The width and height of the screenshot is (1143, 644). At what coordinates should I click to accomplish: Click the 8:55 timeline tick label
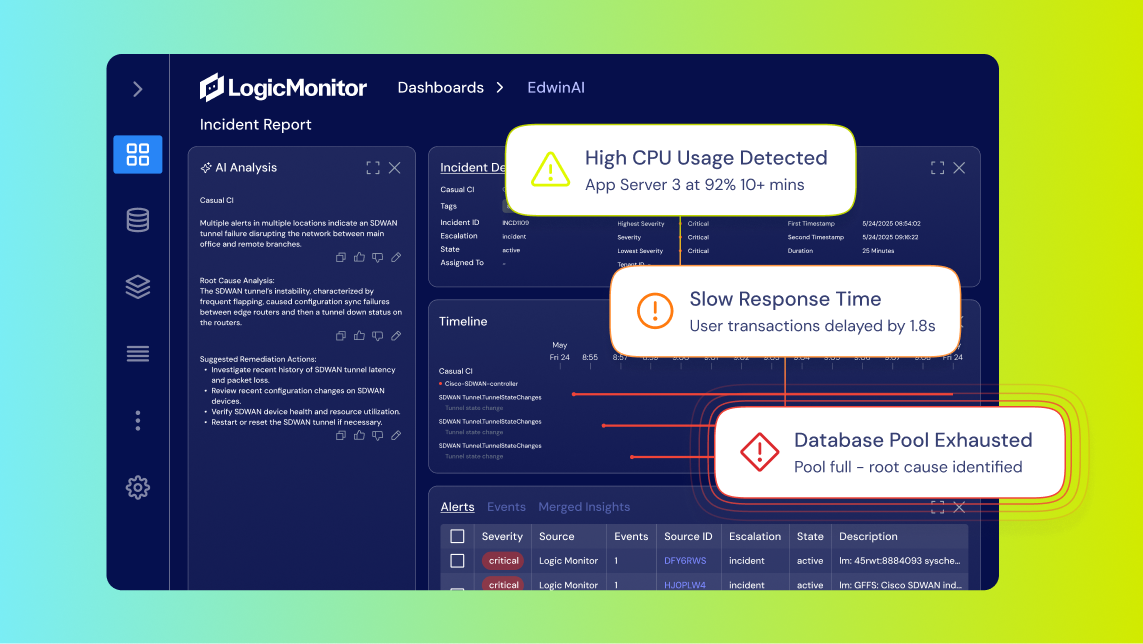point(590,357)
